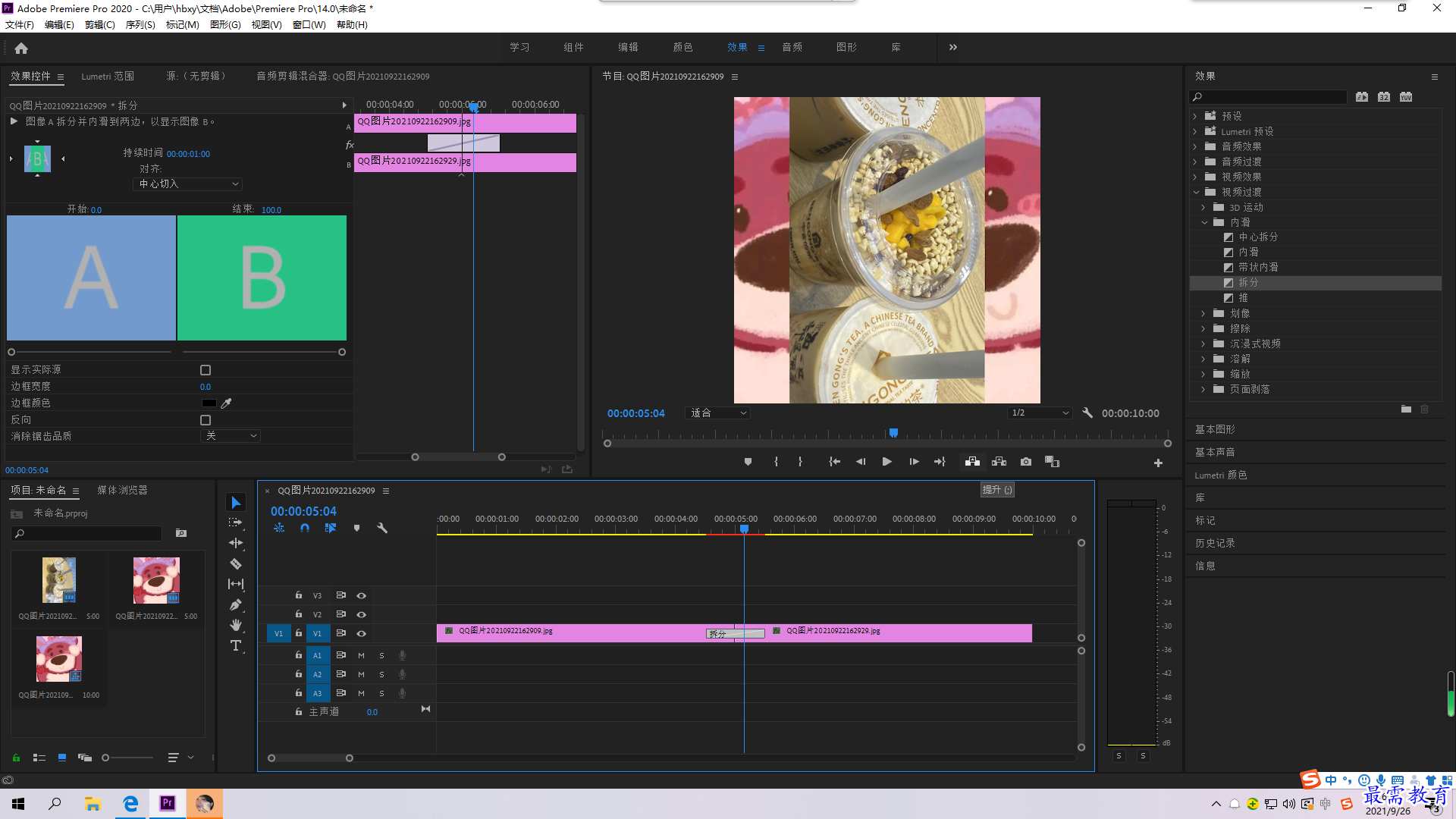Toggle V3 track output eye
The image size is (1456, 819).
pos(362,596)
